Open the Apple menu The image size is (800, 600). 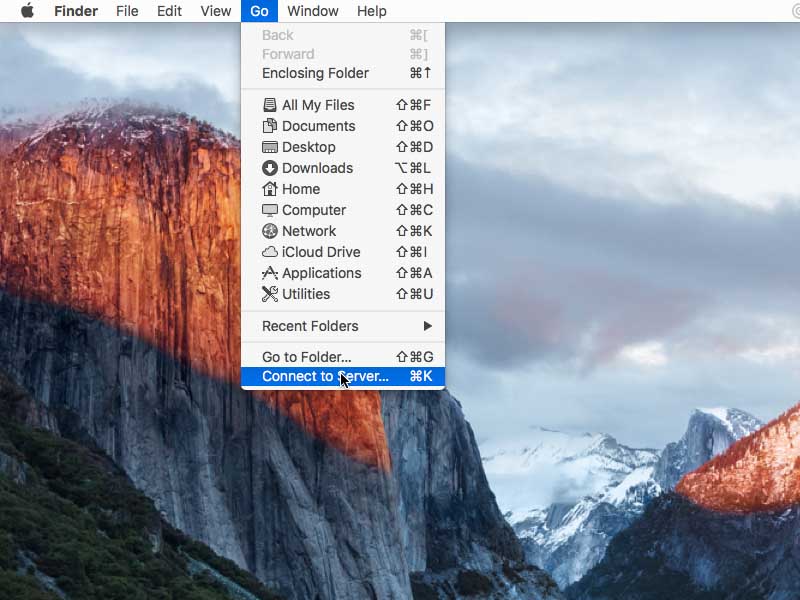pyautogui.click(x=28, y=10)
